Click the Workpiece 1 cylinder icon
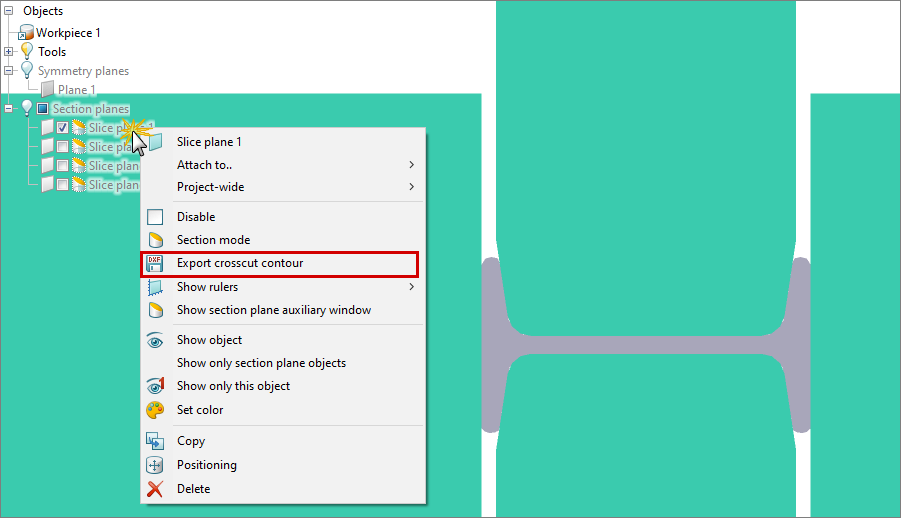The image size is (901, 518). tap(26, 33)
